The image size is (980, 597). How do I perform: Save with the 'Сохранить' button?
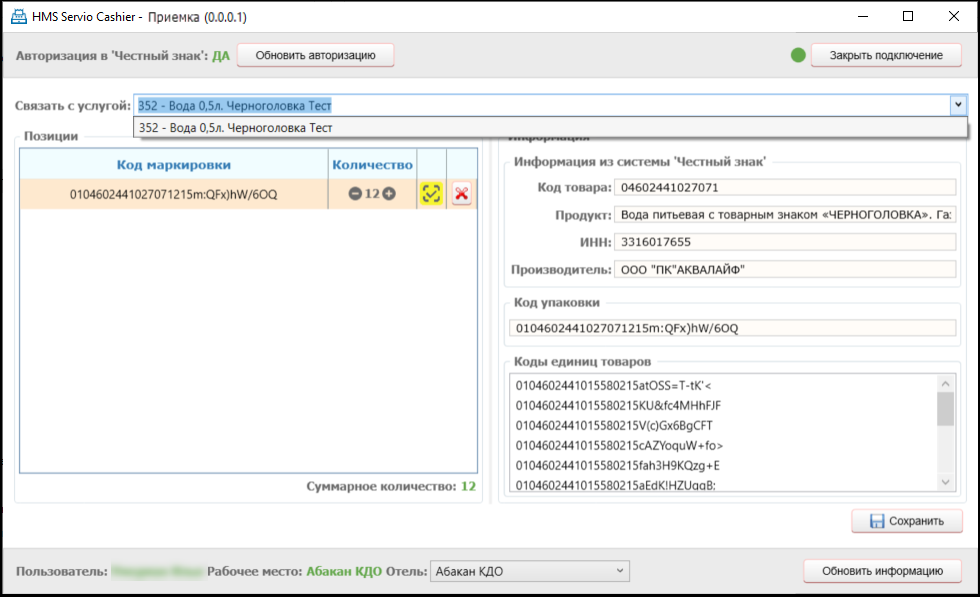(x=906, y=521)
